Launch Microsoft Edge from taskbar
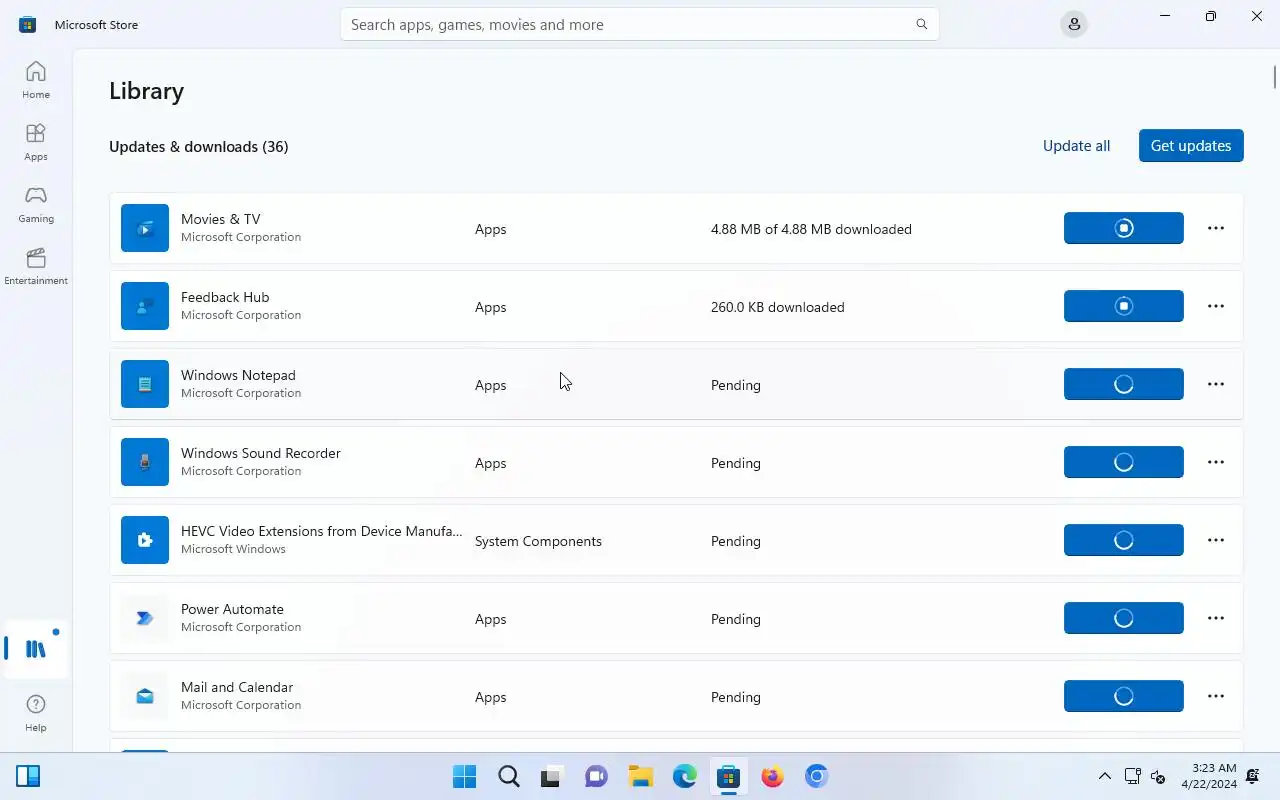 pos(685,776)
